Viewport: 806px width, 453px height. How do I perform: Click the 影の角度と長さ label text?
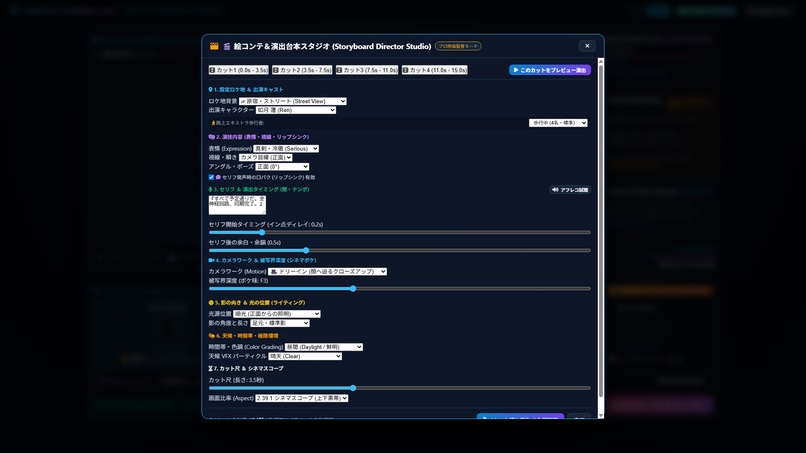tap(229, 323)
